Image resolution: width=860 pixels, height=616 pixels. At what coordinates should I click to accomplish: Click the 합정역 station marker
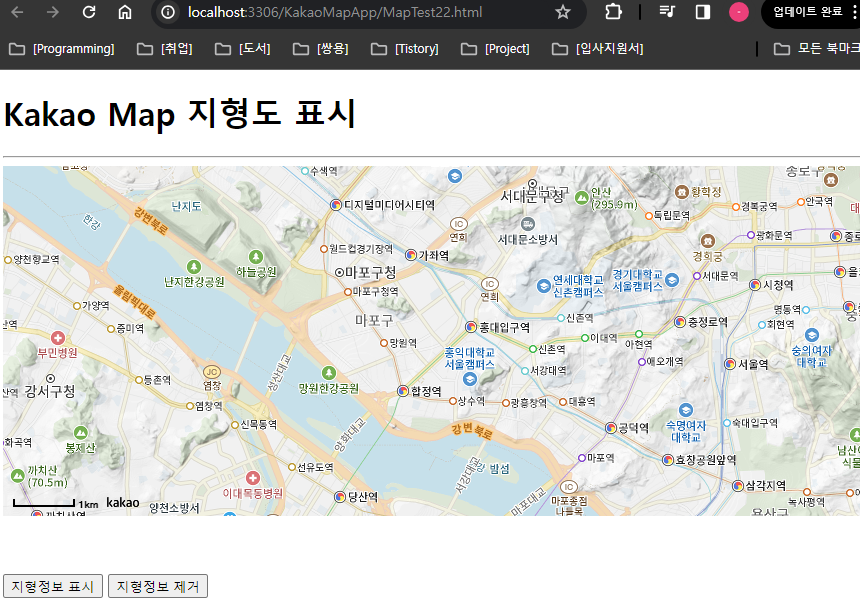pyautogui.click(x=403, y=391)
